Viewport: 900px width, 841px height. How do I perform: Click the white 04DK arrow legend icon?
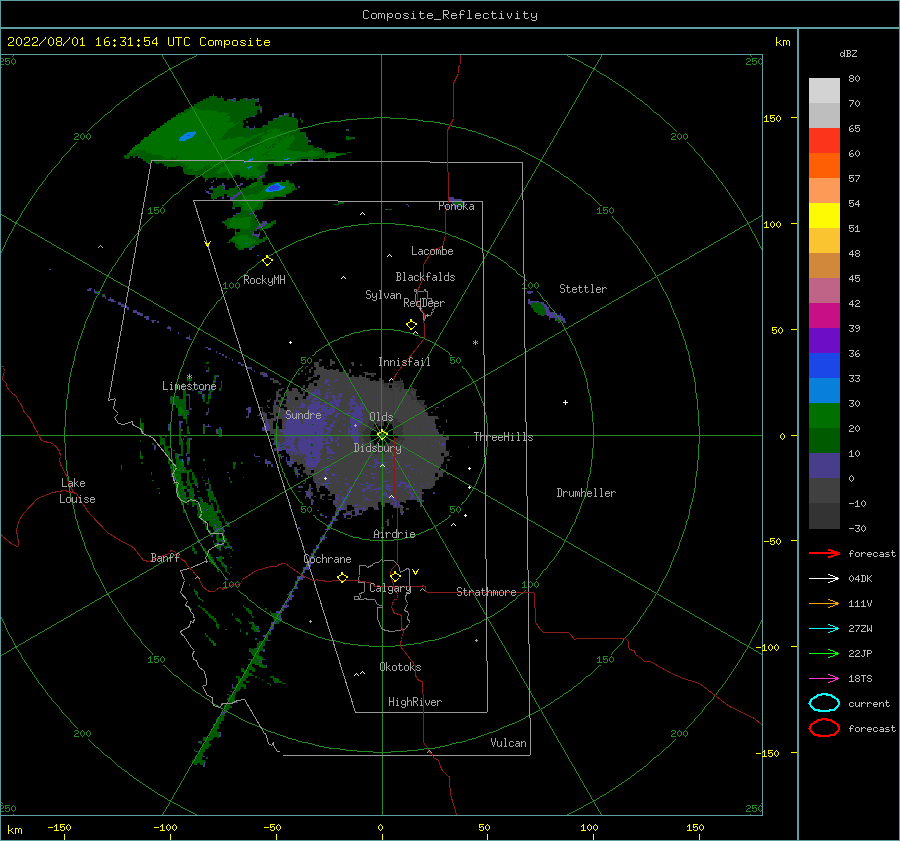tap(824, 579)
